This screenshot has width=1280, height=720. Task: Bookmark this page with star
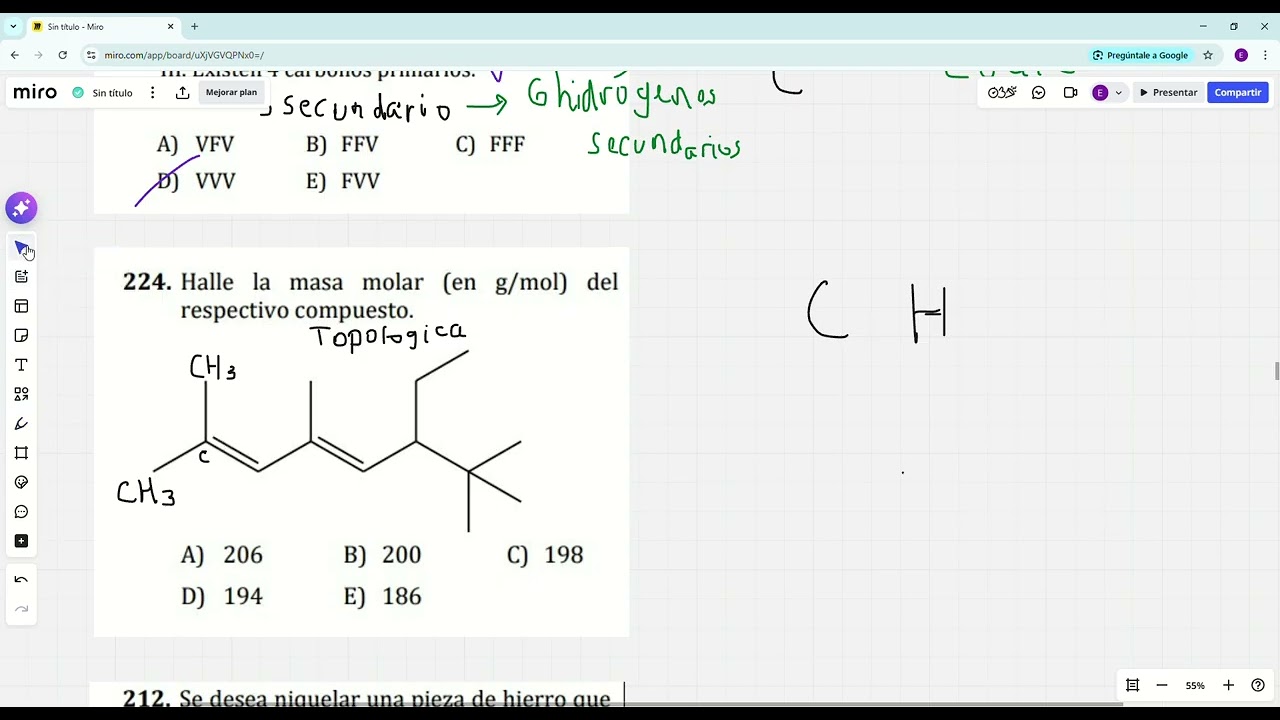[1208, 55]
